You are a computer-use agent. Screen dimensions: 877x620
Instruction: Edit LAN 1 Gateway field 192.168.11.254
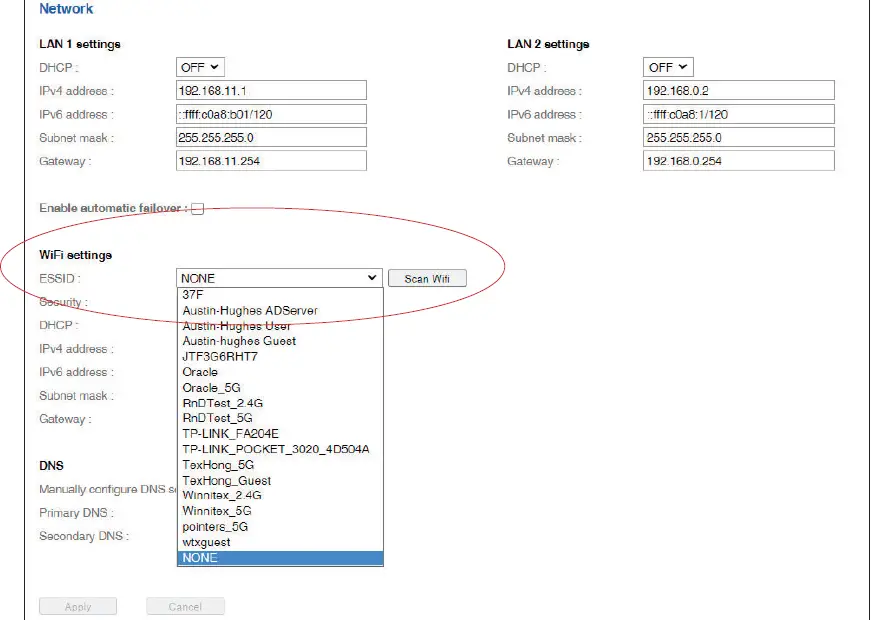(x=271, y=161)
